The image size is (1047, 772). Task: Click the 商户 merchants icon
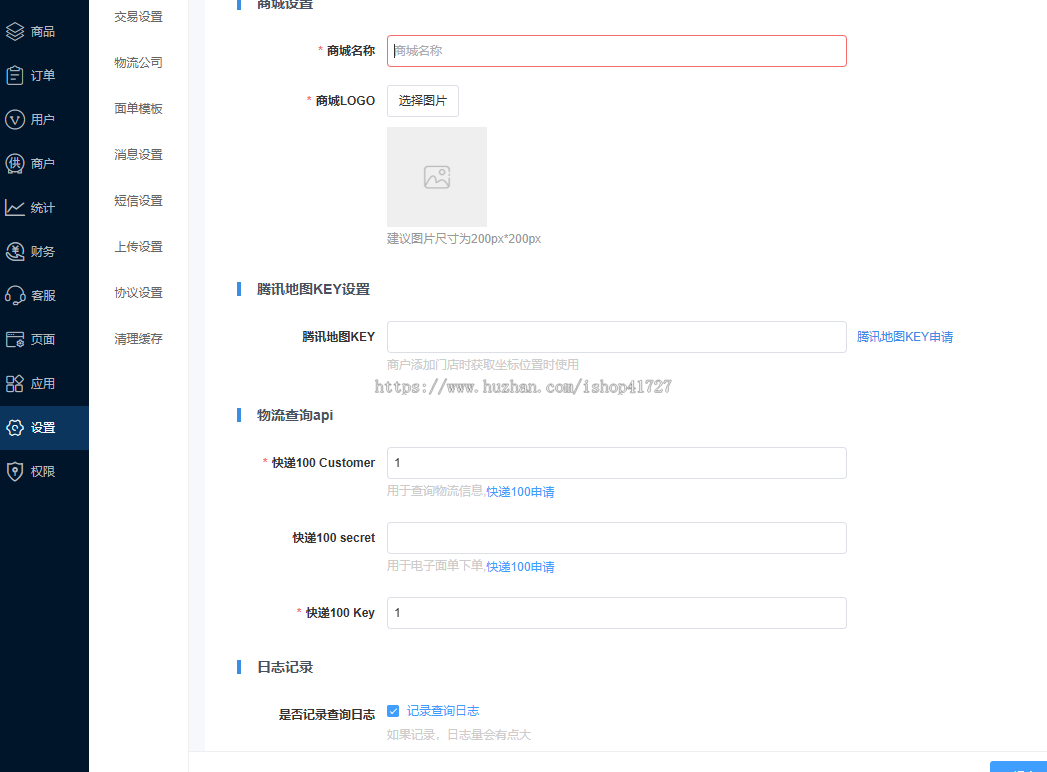pos(15,164)
